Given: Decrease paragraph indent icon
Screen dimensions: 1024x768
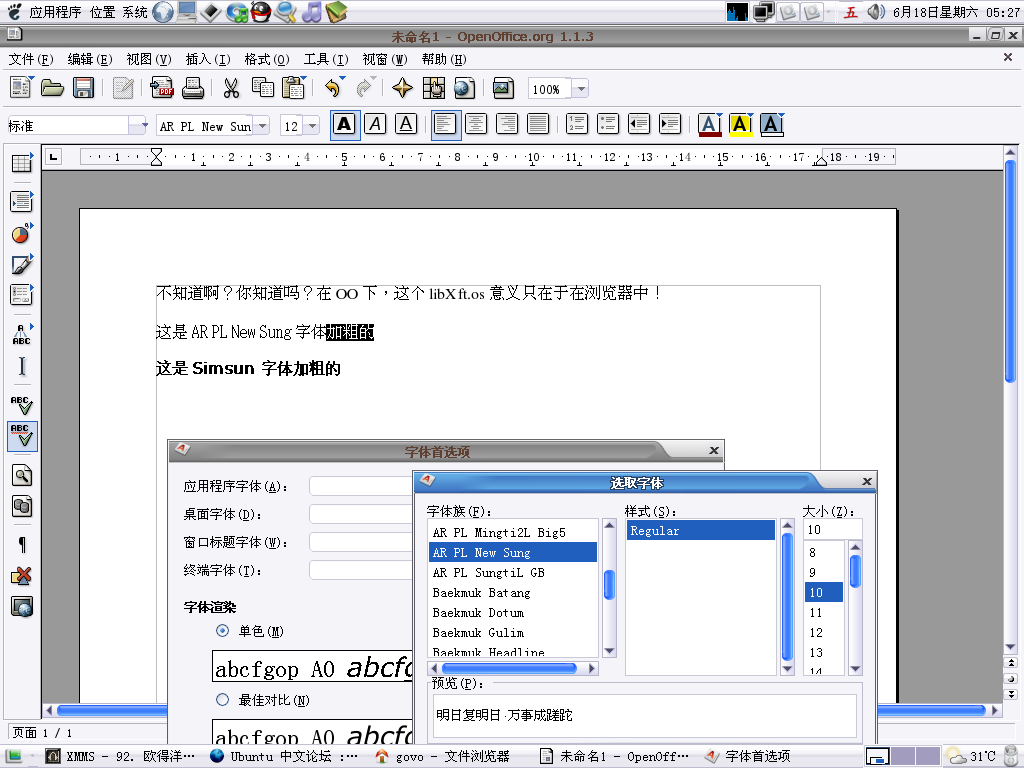Looking at the screenshot, I should tap(639, 124).
